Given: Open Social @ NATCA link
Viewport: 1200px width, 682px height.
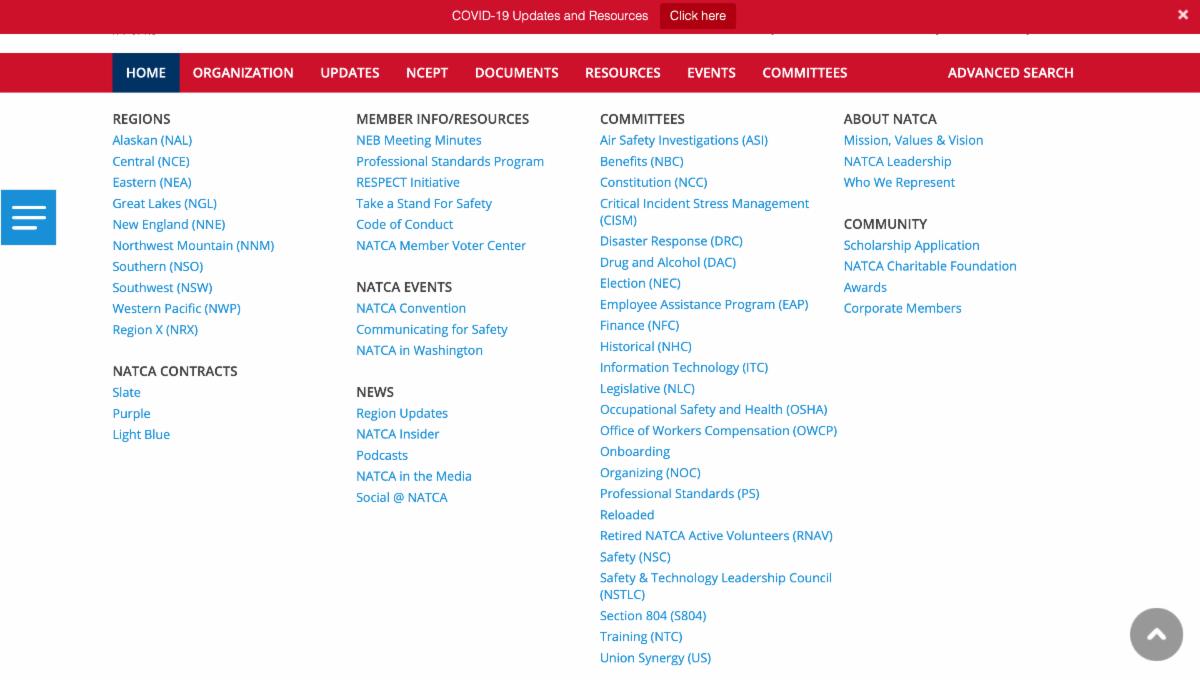Looking at the screenshot, I should pyautogui.click(x=402, y=497).
